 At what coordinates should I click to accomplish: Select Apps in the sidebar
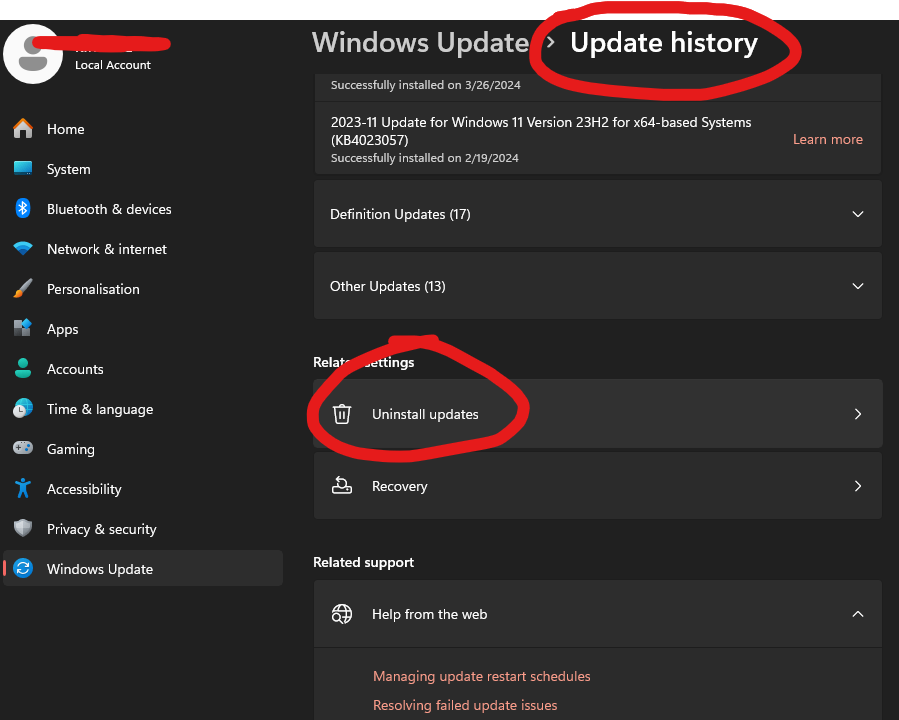point(143,329)
